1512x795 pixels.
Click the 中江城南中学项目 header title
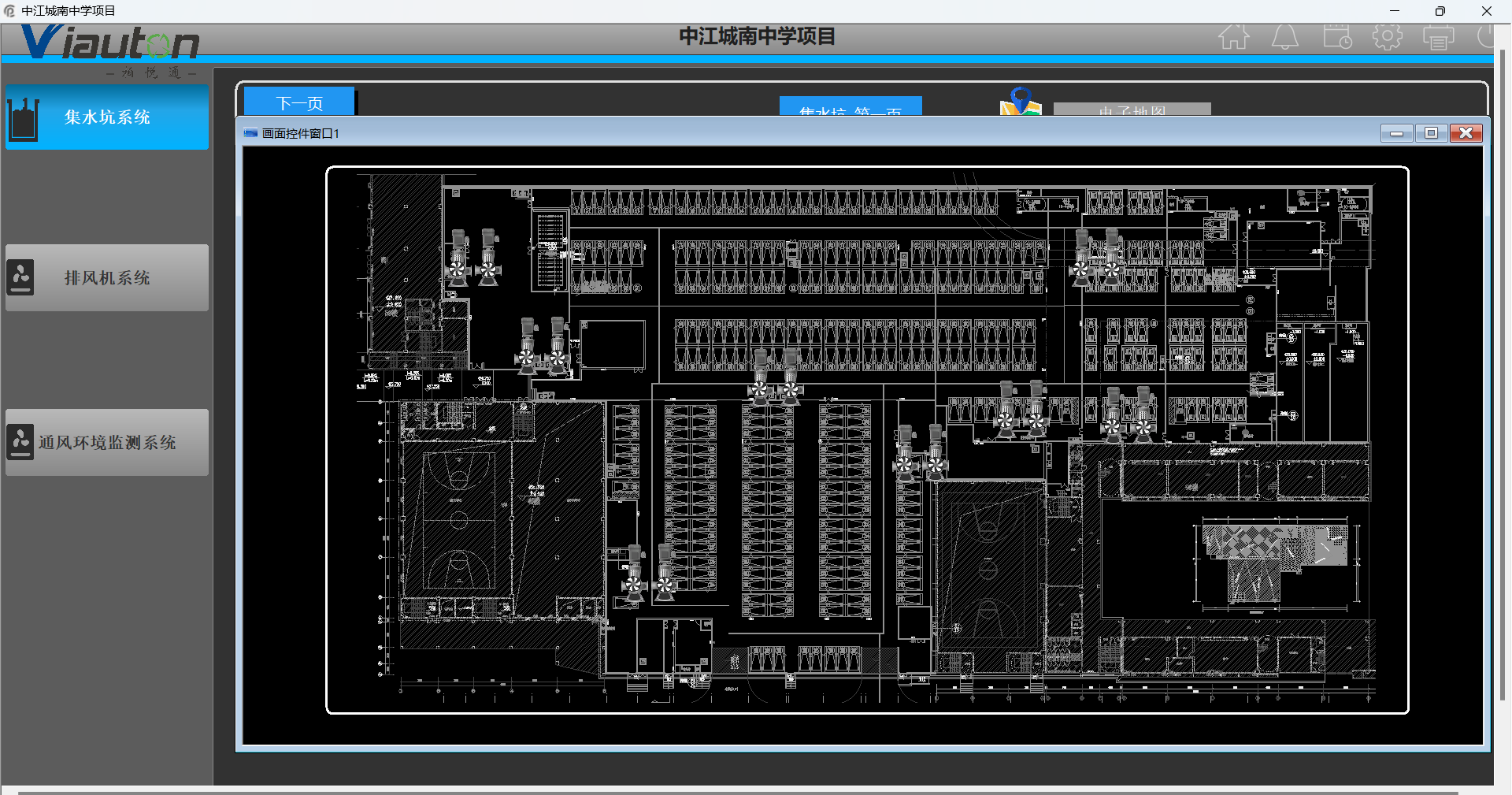(757, 36)
